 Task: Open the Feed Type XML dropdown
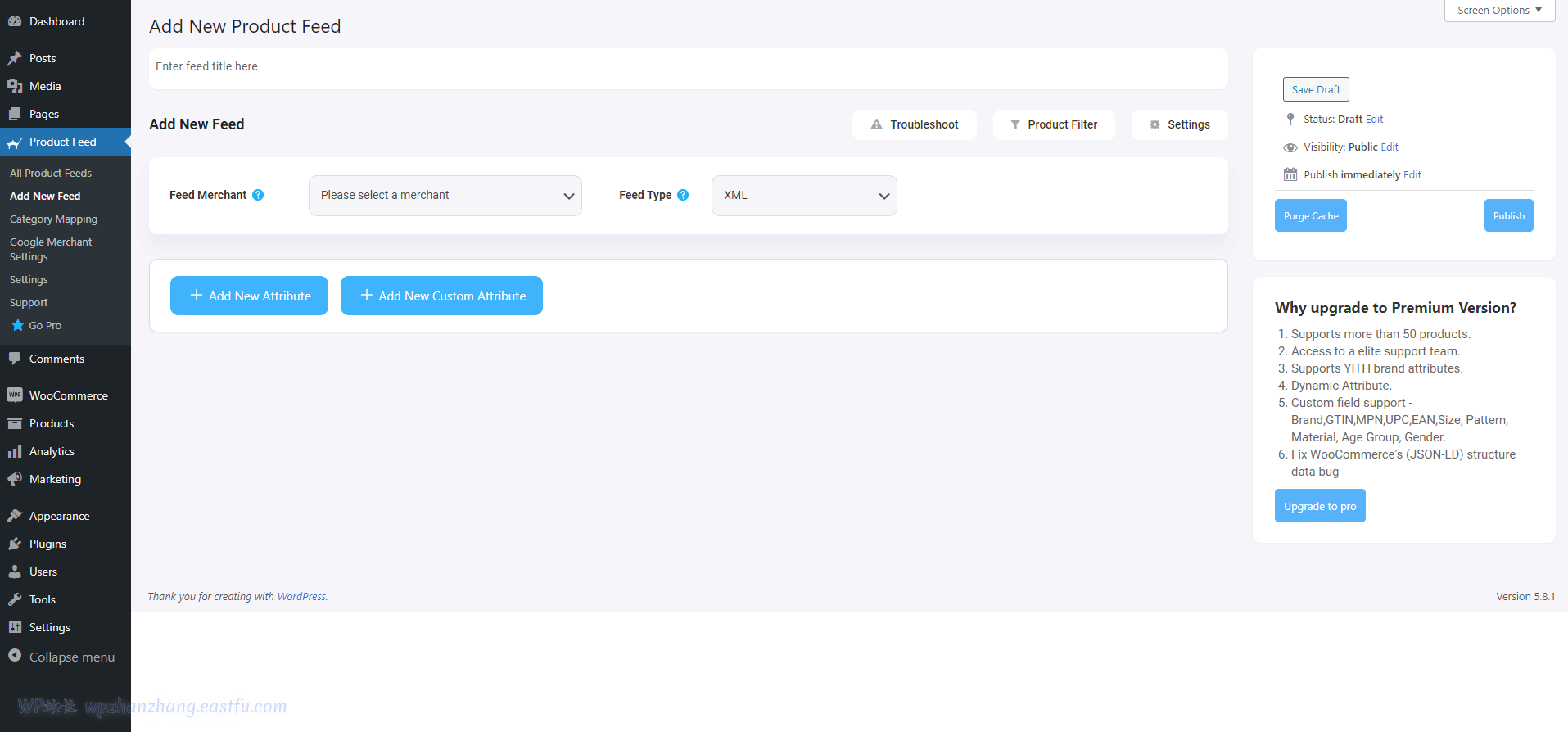804,196
